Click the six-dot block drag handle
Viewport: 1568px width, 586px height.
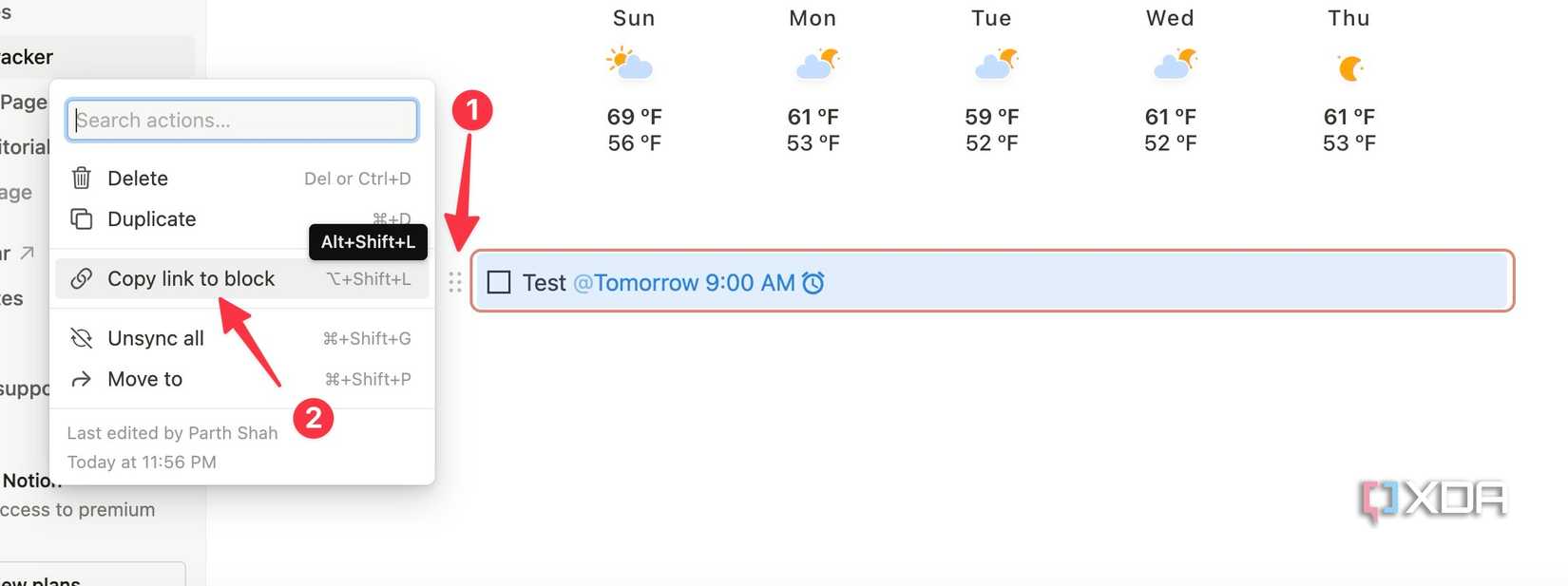pyautogui.click(x=455, y=282)
